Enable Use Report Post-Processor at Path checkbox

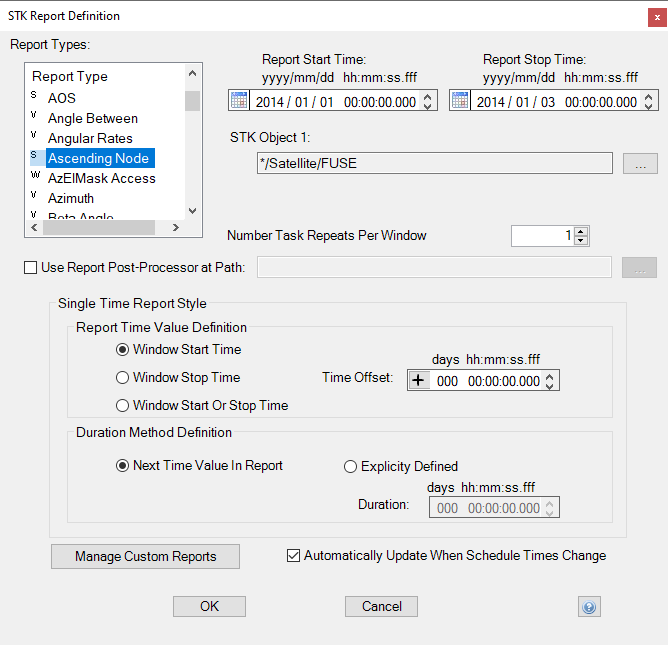coord(30,267)
